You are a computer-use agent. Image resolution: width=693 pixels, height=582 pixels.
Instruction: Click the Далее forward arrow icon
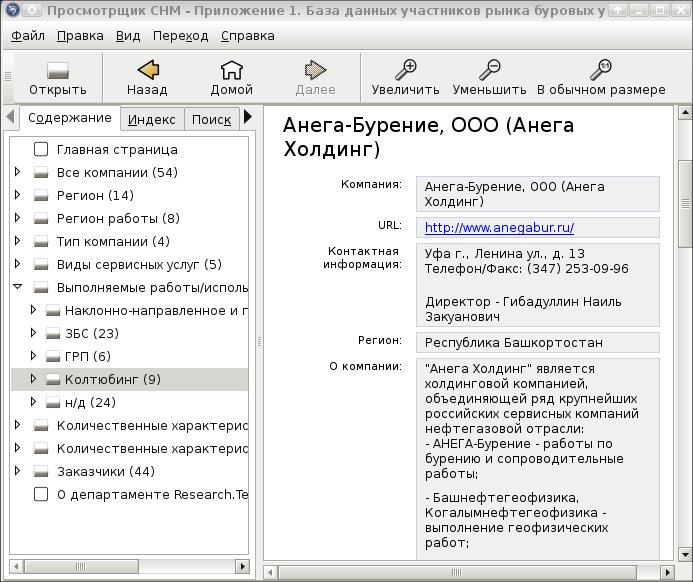[315, 70]
